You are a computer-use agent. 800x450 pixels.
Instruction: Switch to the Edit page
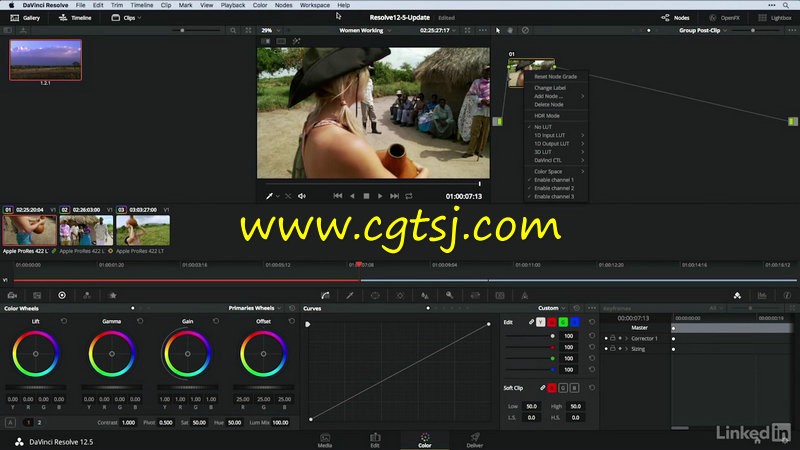click(x=375, y=441)
